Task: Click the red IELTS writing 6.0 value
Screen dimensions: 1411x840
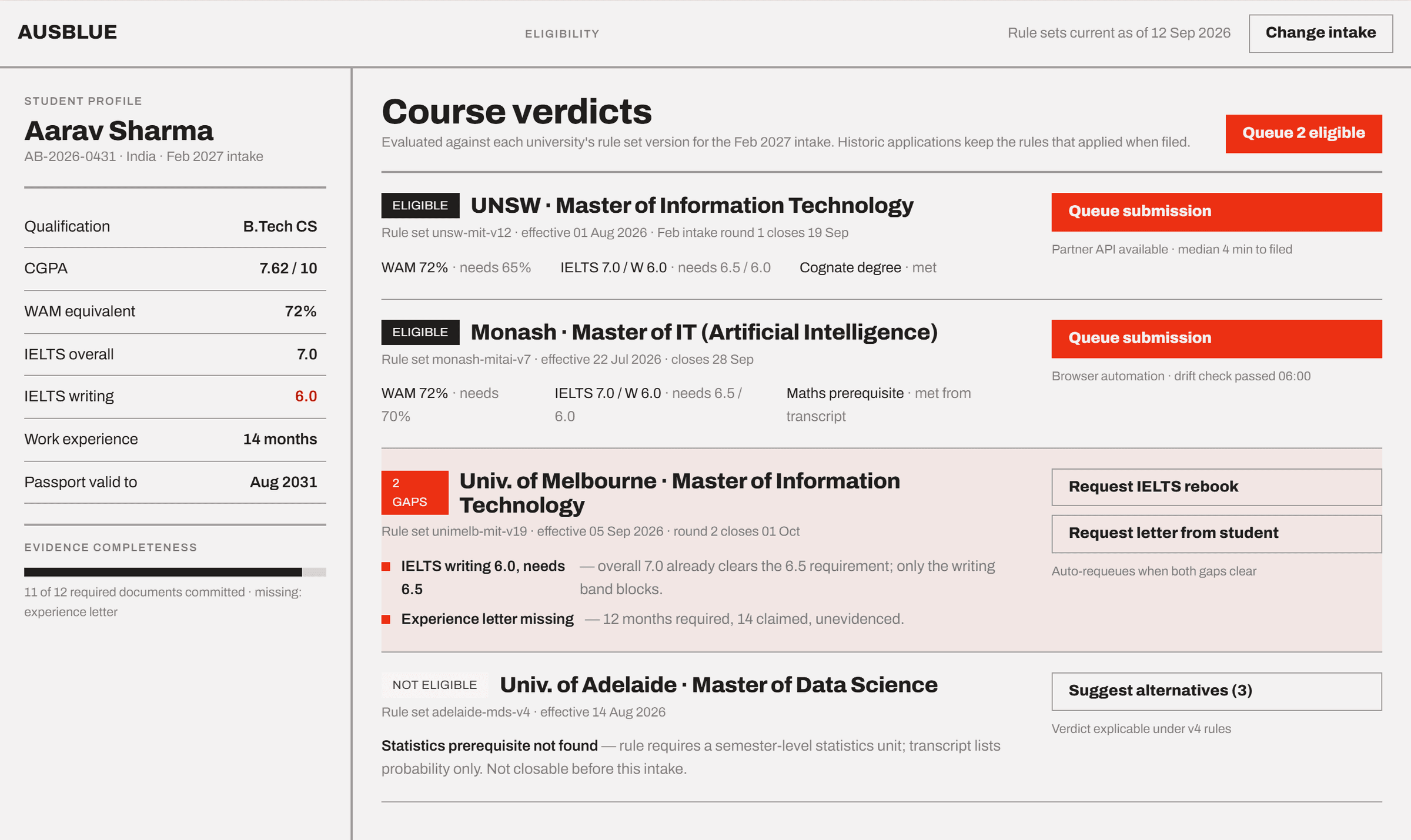Action: tap(306, 396)
